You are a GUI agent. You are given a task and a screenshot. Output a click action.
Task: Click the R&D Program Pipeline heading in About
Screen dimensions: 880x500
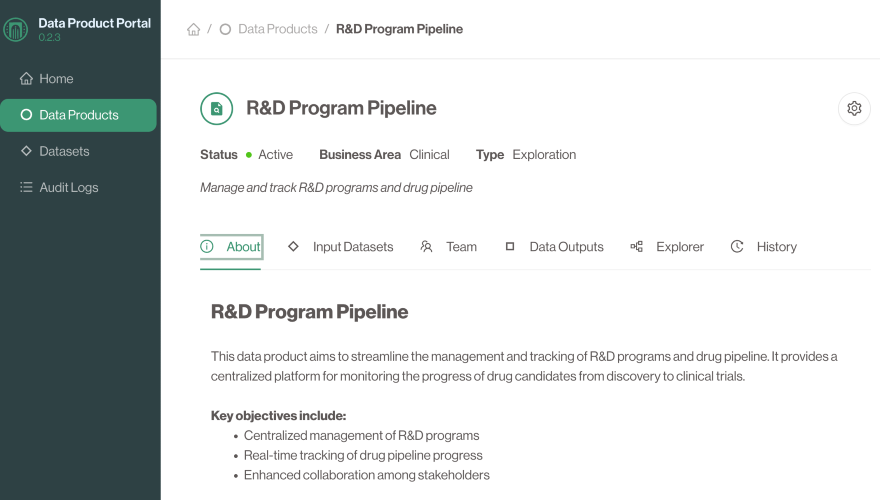[309, 312]
